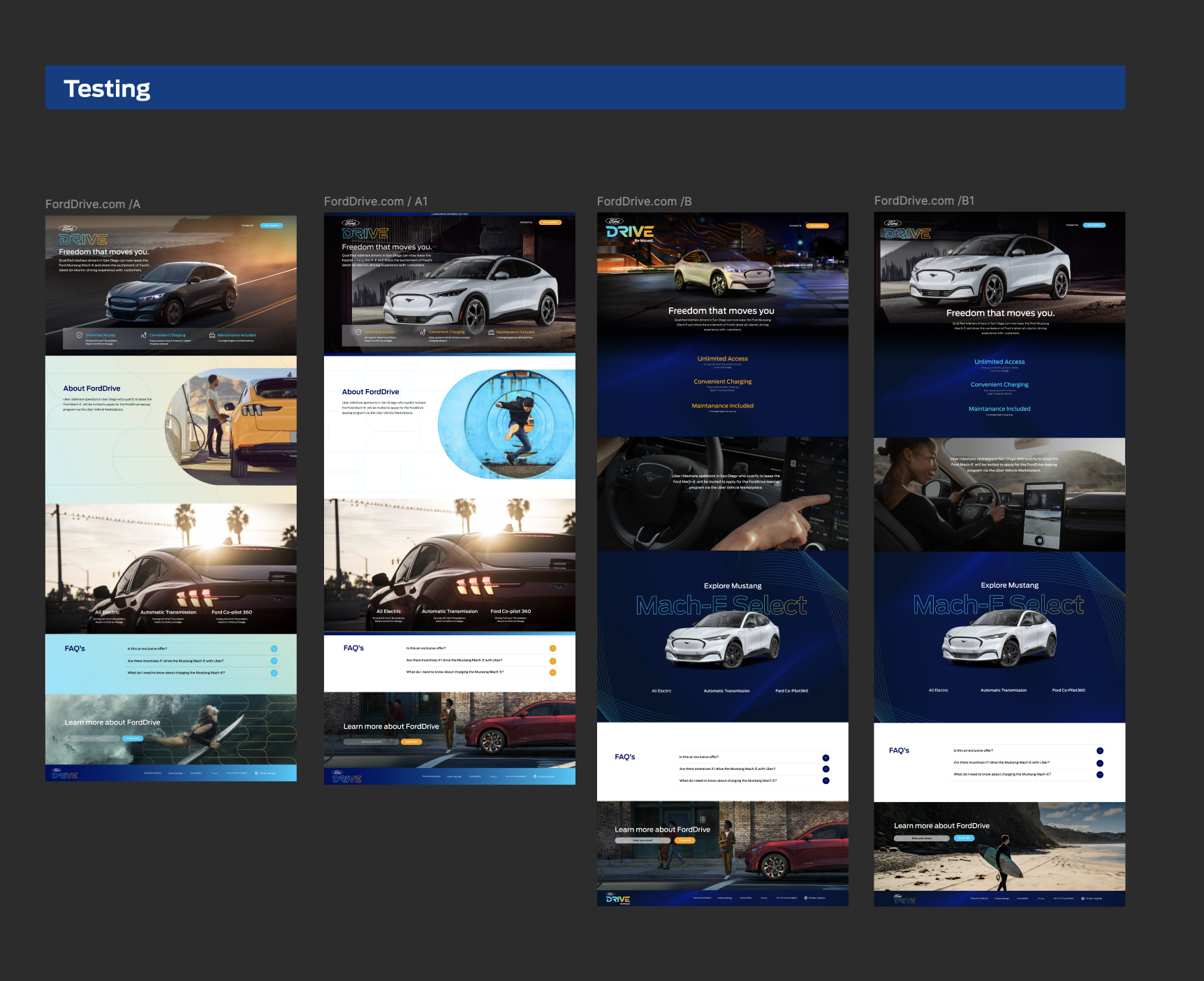1204x981 pixels.
Task: Expand 'Is this an exclusive offer?' FAQ in frame A
Action: click(x=274, y=648)
